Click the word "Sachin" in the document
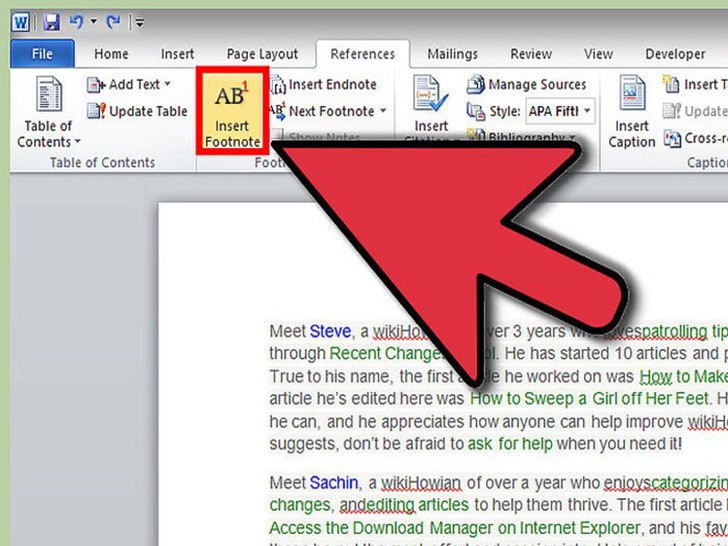Viewport: 728px width, 546px height. pyautogui.click(x=334, y=483)
